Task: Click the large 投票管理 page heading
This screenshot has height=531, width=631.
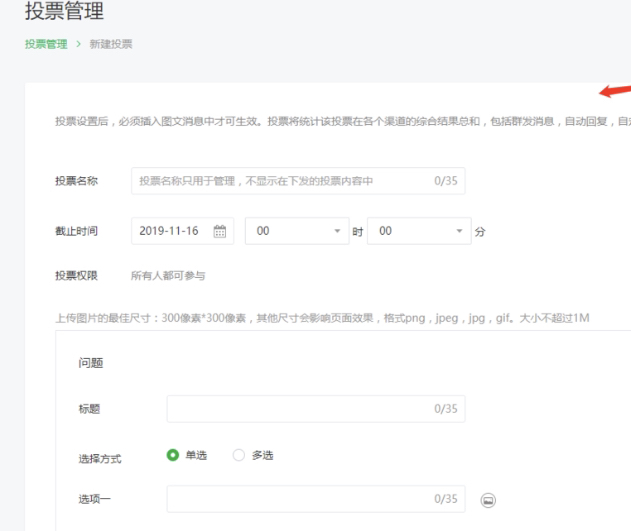Action: [63, 14]
